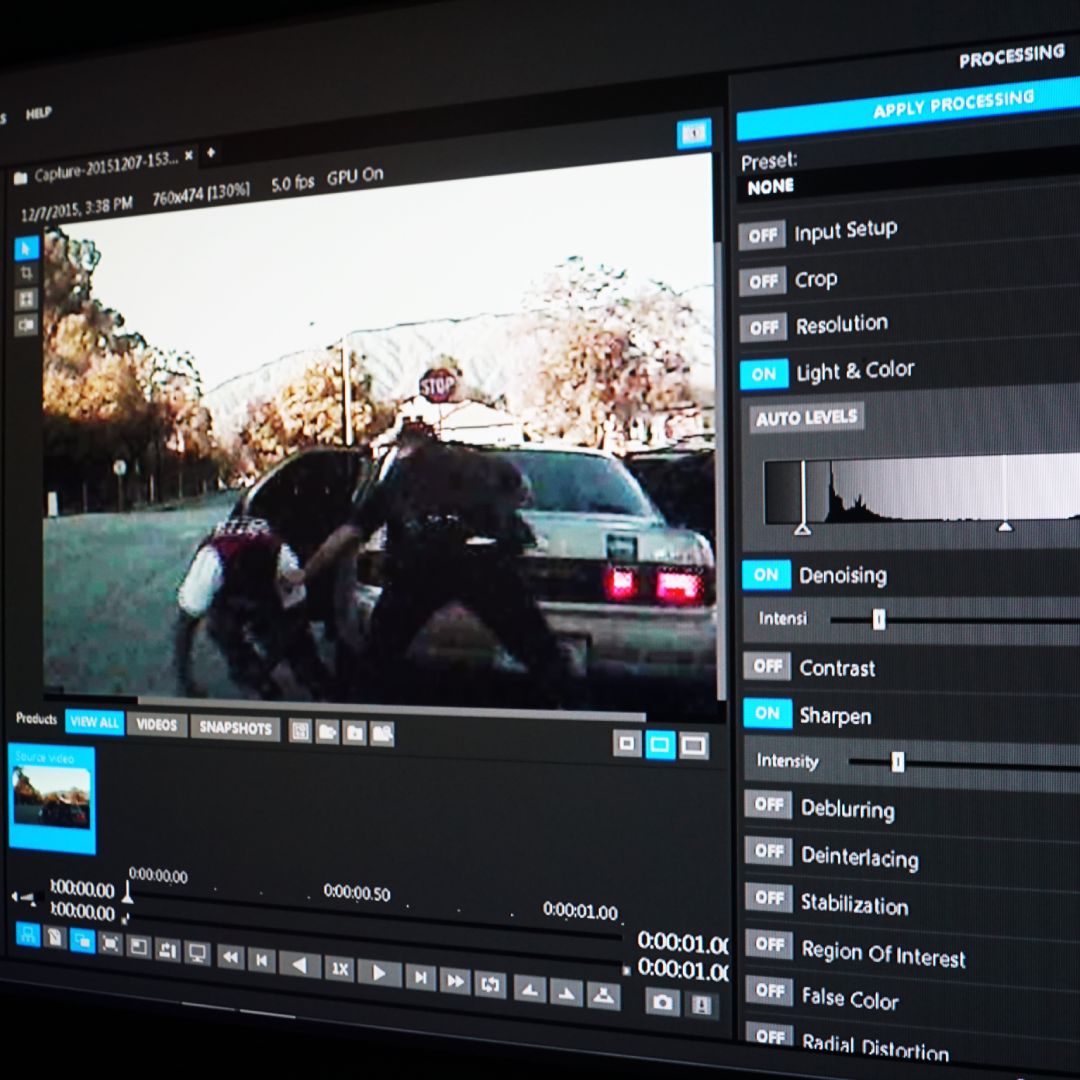Click the AUTO LEVELS button

806,417
